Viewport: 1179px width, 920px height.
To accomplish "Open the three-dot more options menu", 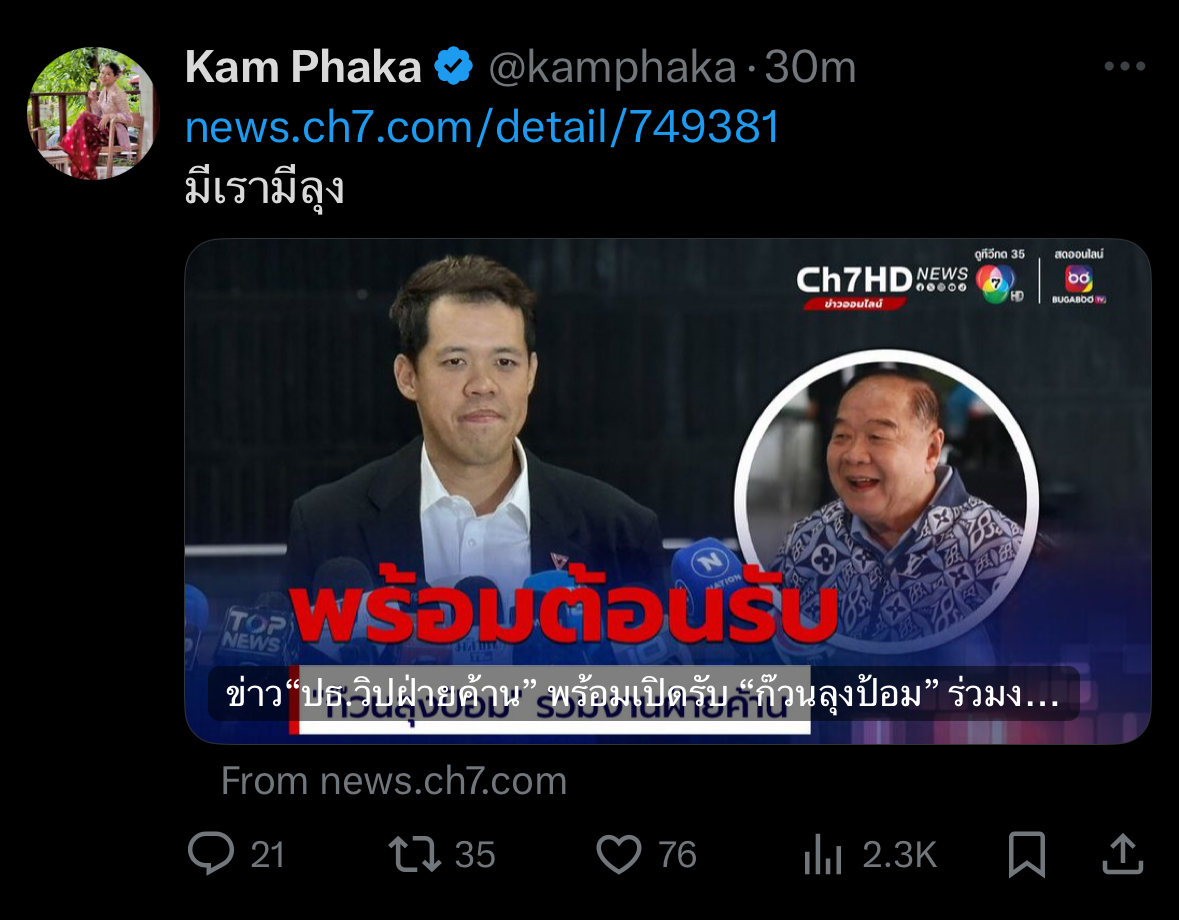I will [x=1125, y=66].
